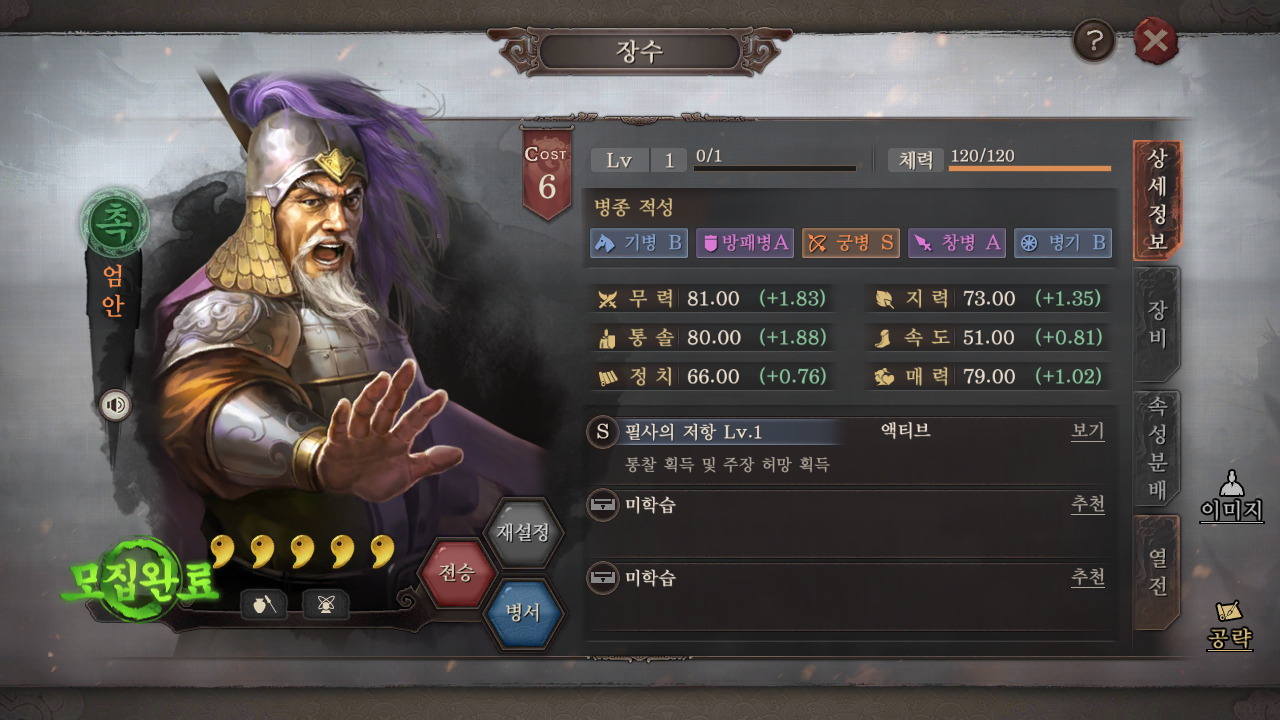The width and height of the screenshot is (1280, 720).
Task: Select the 방패병A shield troop icon
Action: (x=745, y=243)
